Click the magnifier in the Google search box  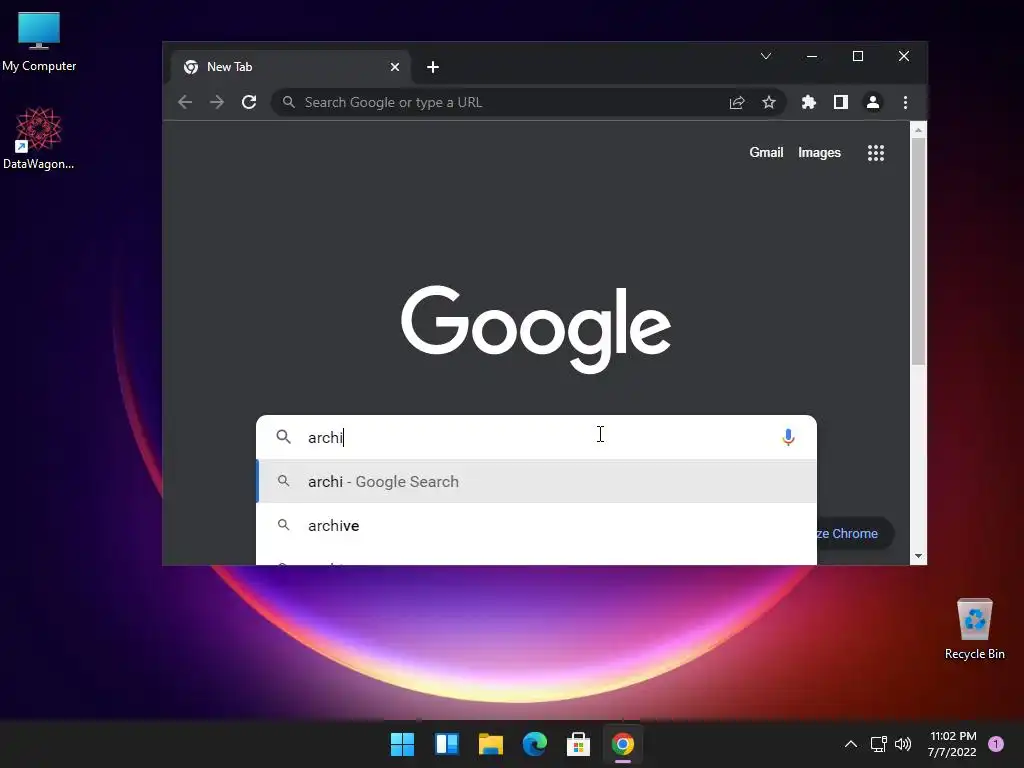(283, 436)
